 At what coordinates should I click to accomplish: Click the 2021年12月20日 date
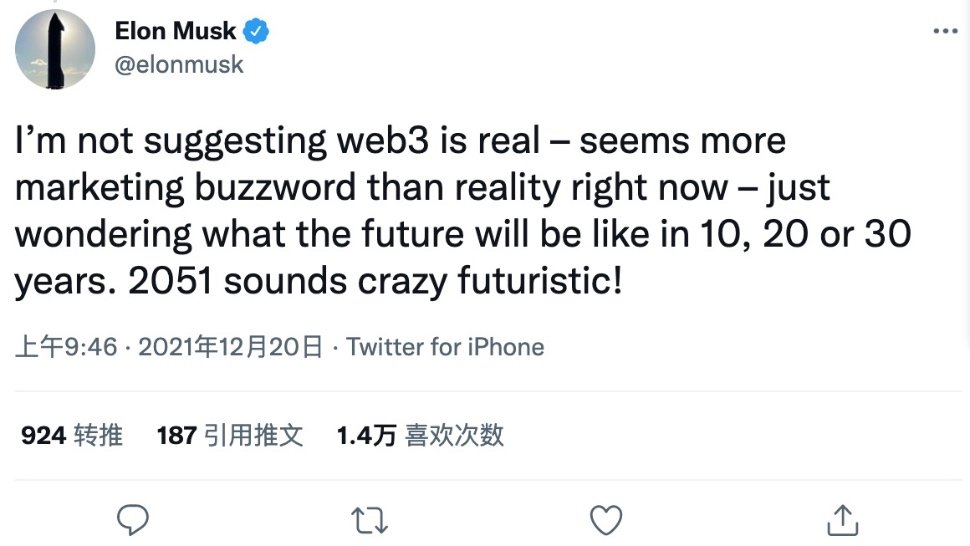[x=230, y=347]
